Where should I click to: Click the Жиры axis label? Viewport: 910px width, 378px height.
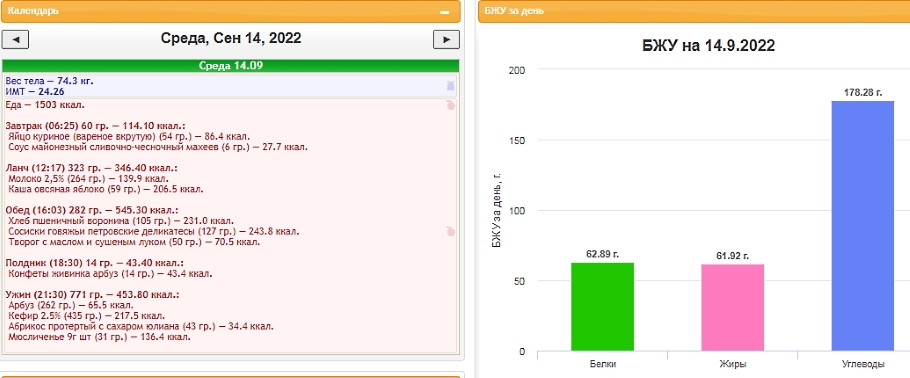pyautogui.click(x=732, y=365)
